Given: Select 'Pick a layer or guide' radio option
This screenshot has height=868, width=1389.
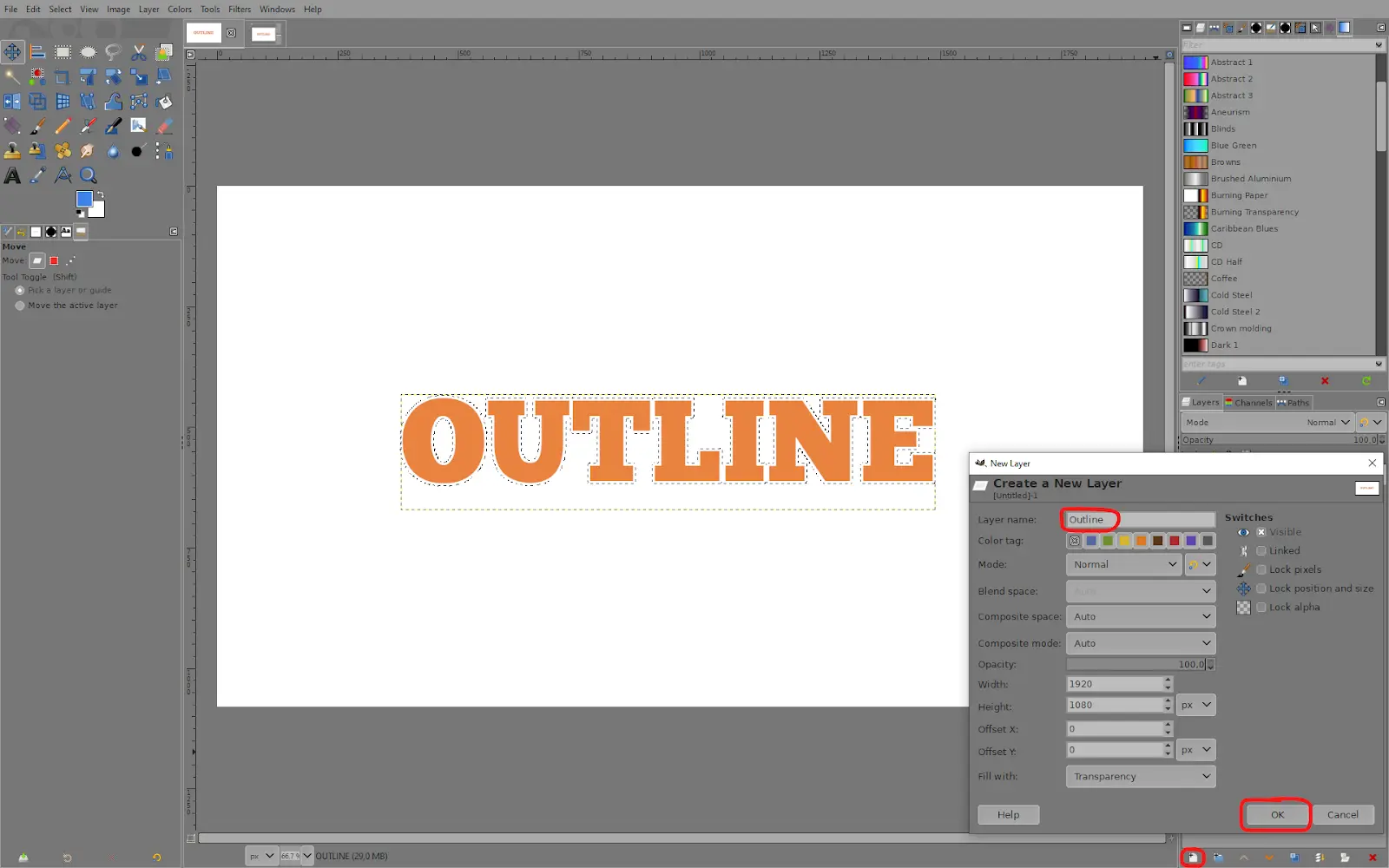Looking at the screenshot, I should [x=20, y=290].
